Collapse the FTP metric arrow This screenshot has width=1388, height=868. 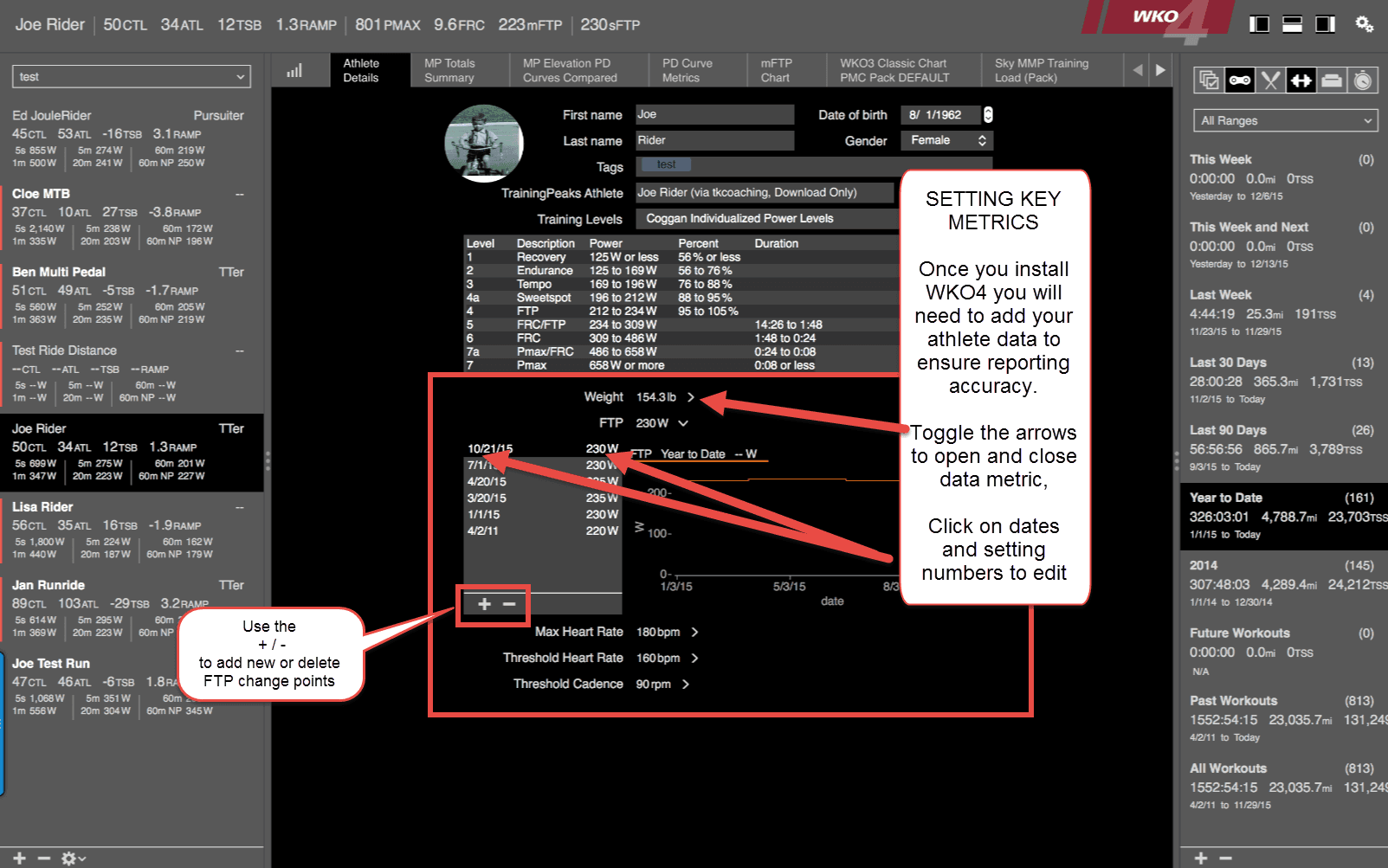point(683,423)
